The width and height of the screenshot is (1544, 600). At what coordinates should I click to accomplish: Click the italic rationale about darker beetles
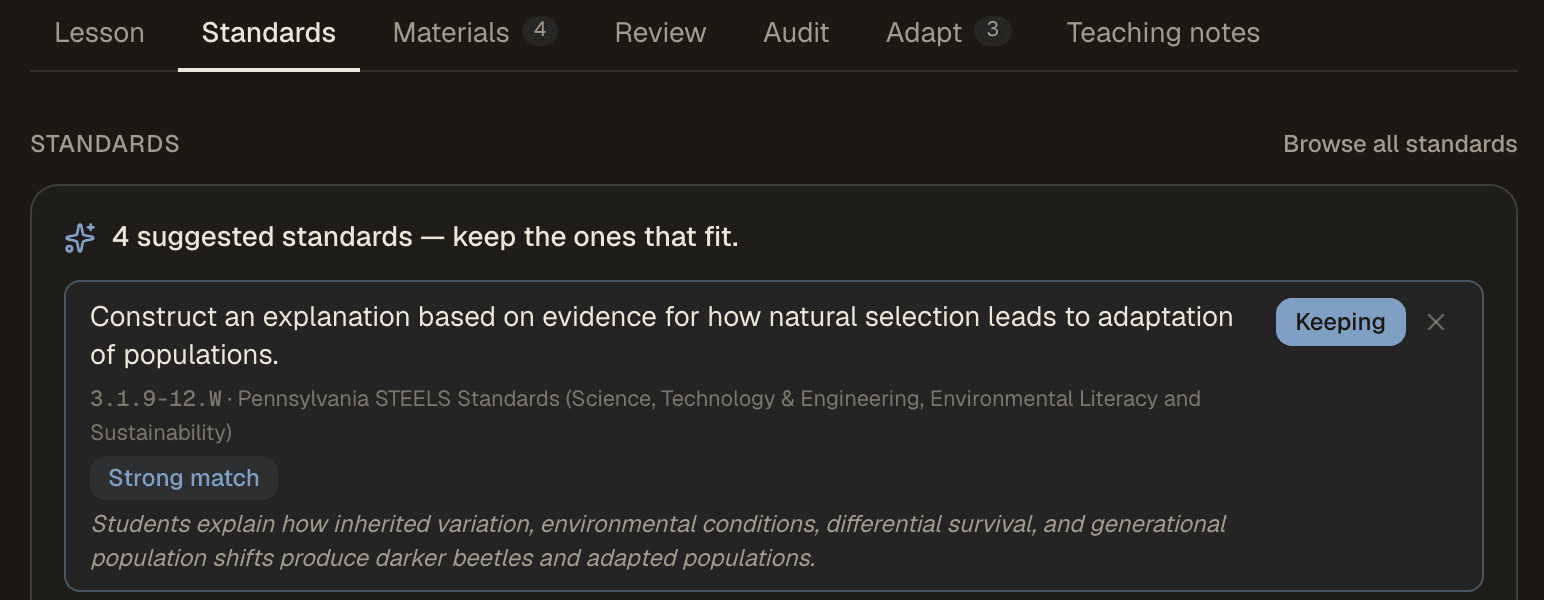tap(658, 541)
